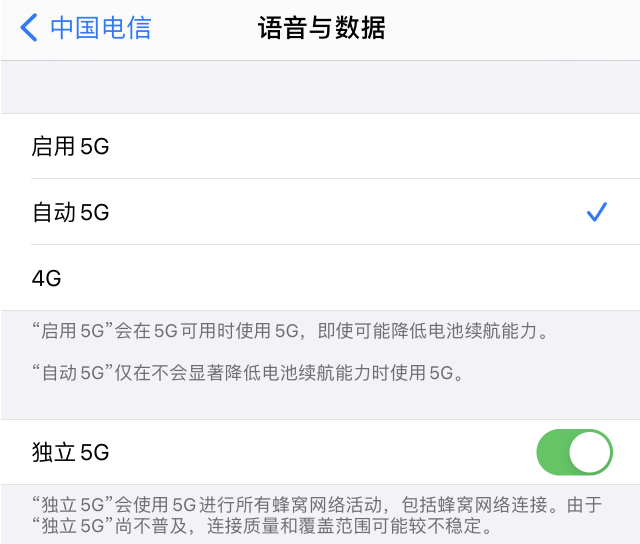640x544 pixels.
Task: Tap the green track of the 独立 5G switch
Action: (x=552, y=452)
